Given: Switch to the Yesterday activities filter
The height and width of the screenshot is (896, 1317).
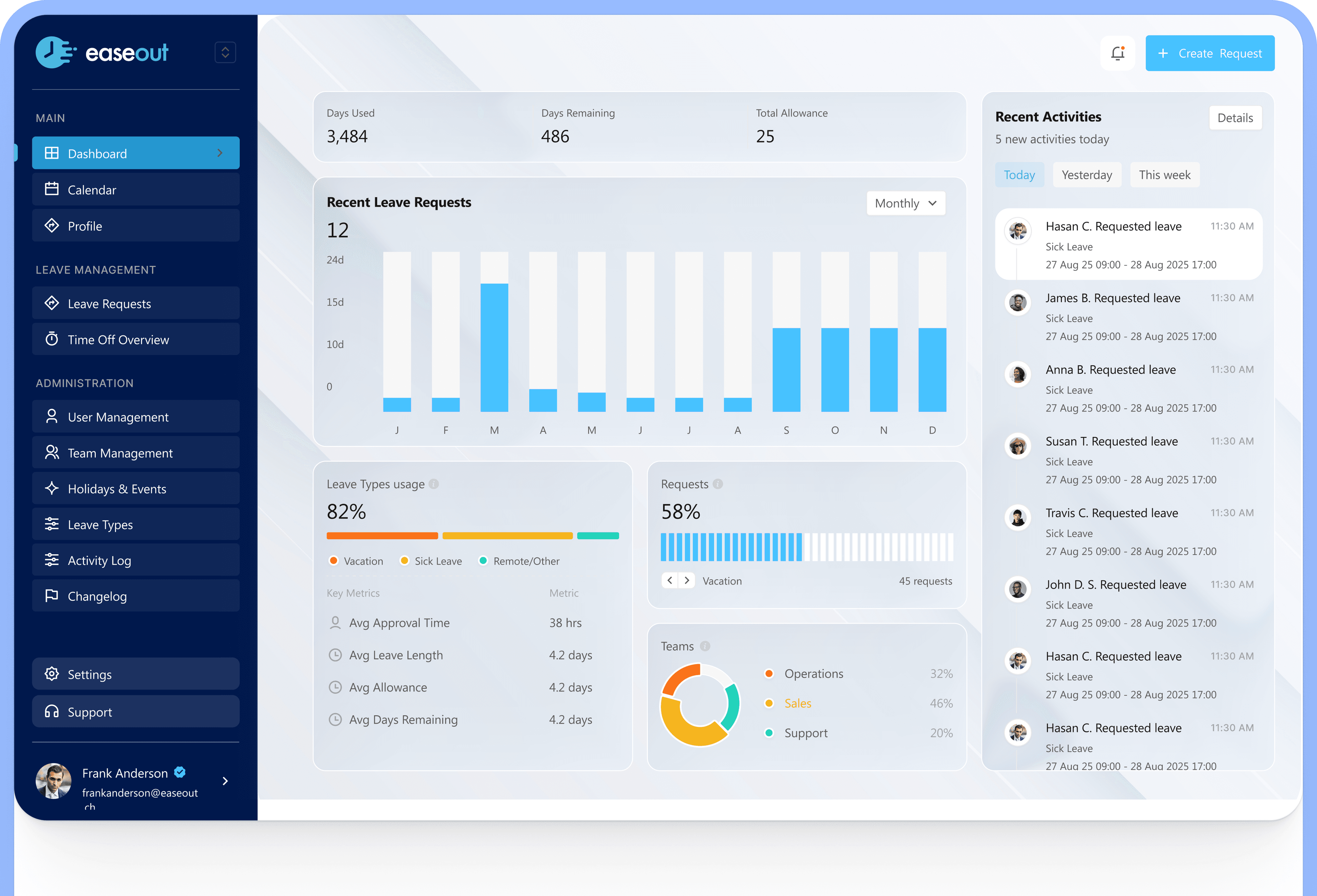Looking at the screenshot, I should [1087, 175].
